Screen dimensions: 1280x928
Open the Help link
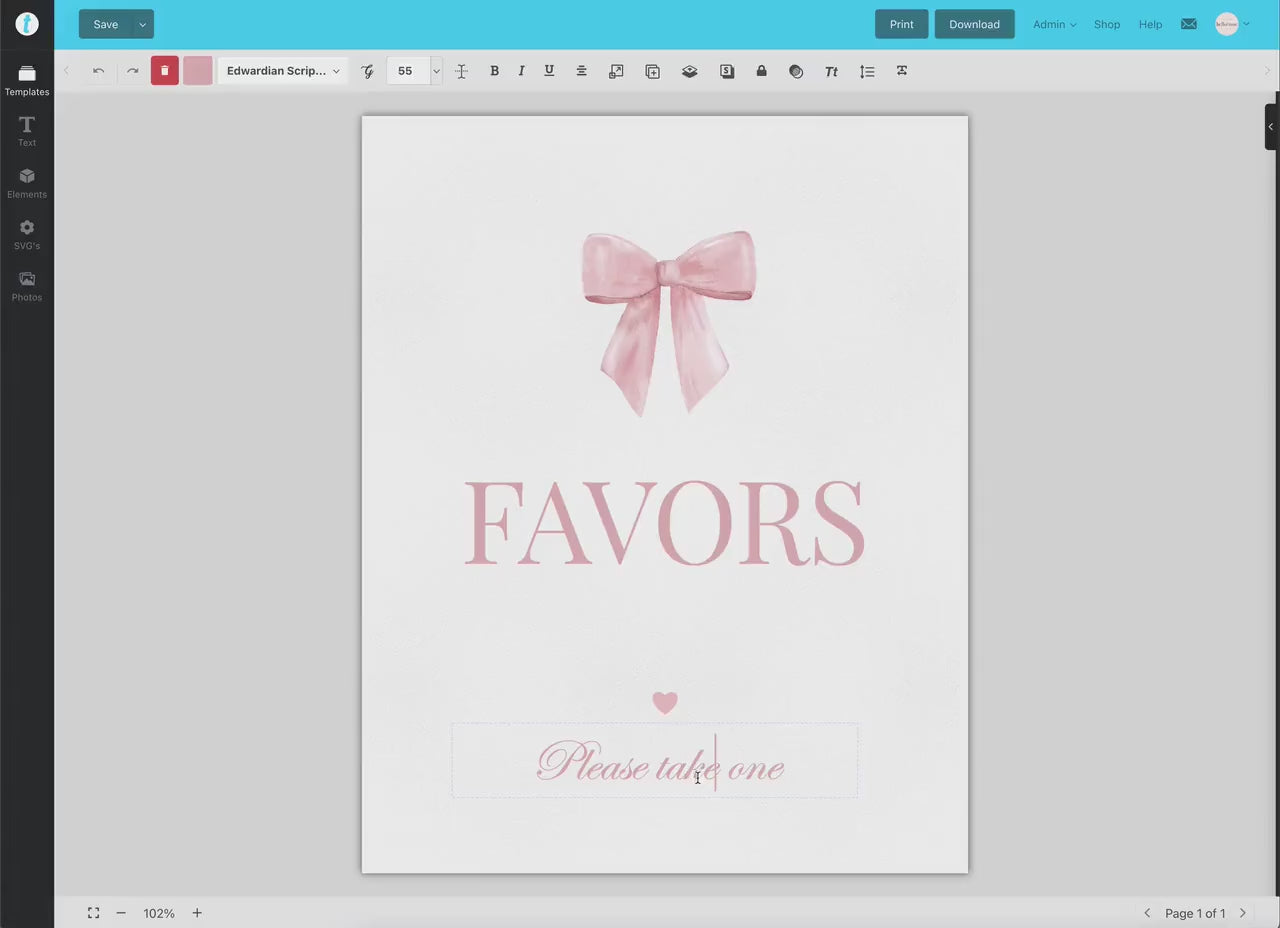pyautogui.click(x=1150, y=24)
